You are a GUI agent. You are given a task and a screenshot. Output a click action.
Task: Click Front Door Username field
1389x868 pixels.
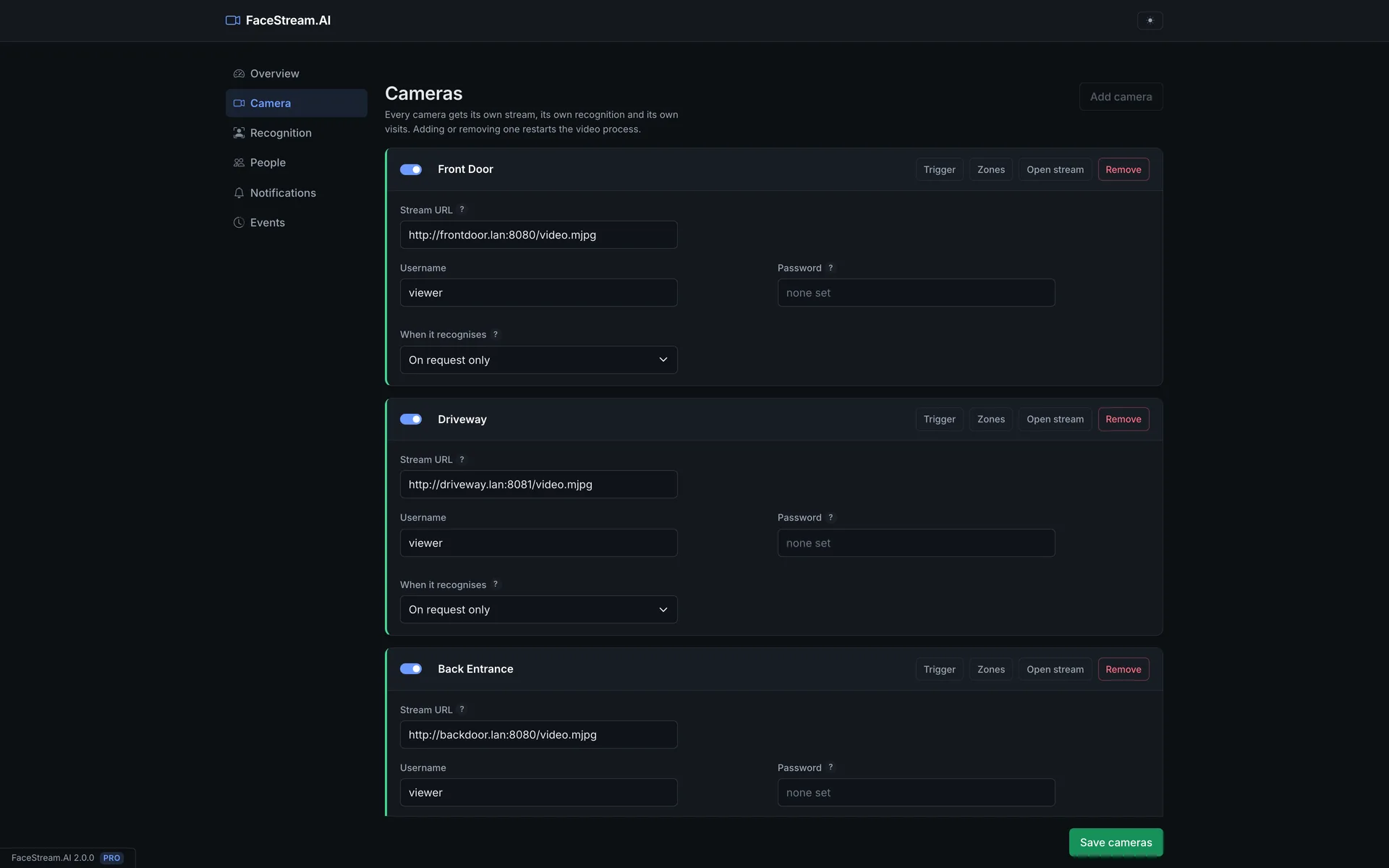[x=538, y=293]
